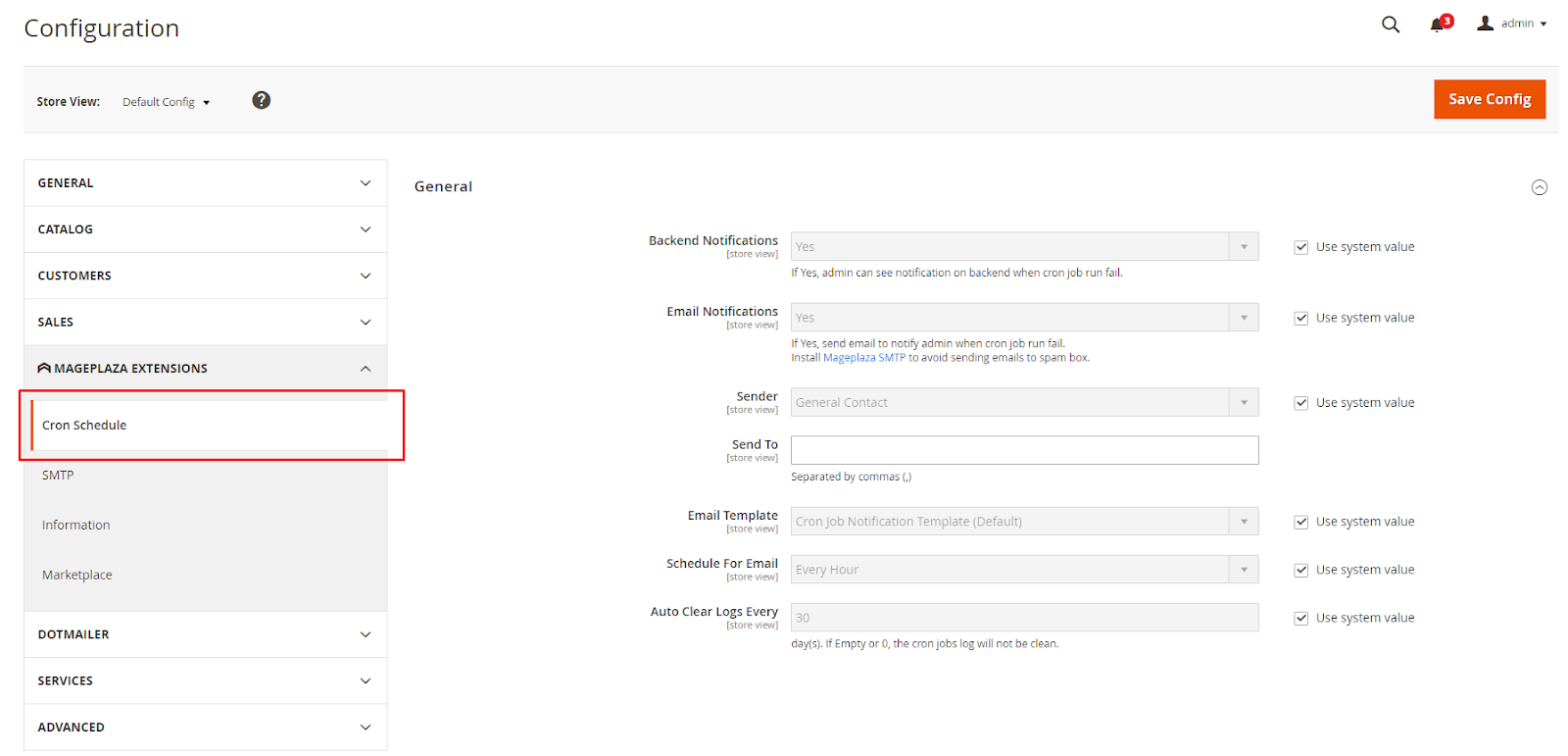Open the admin search magnifier icon
This screenshot has height=756, width=1568.
[1390, 25]
